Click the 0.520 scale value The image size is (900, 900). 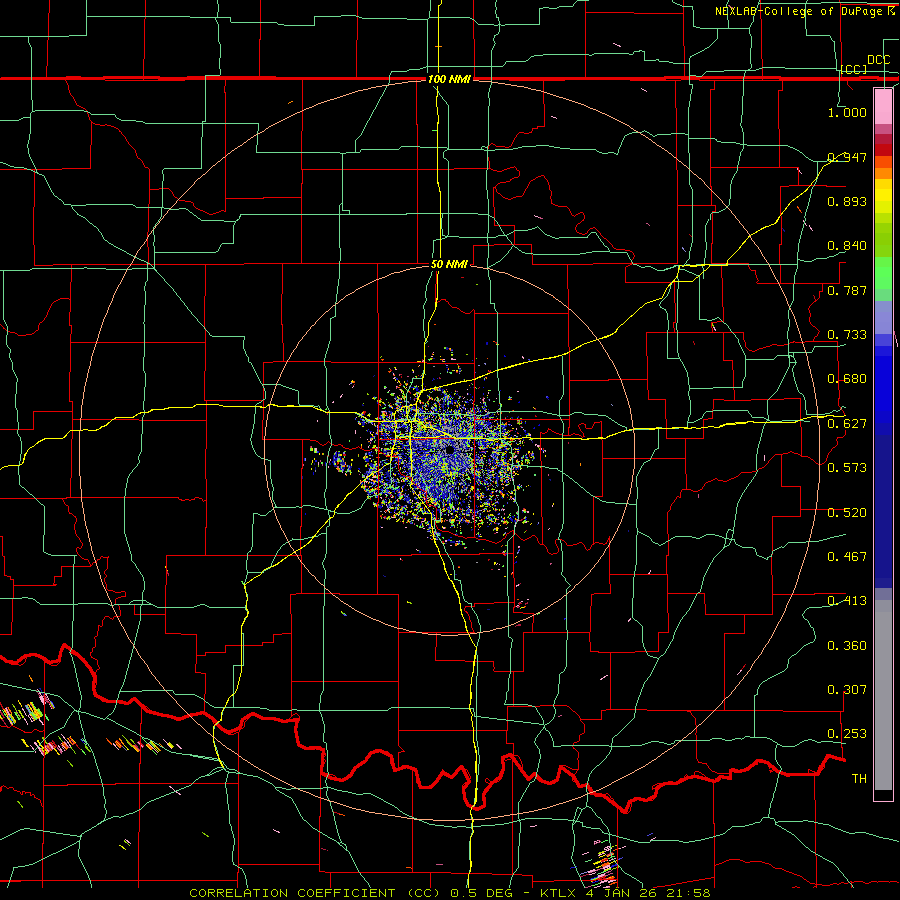(x=847, y=513)
